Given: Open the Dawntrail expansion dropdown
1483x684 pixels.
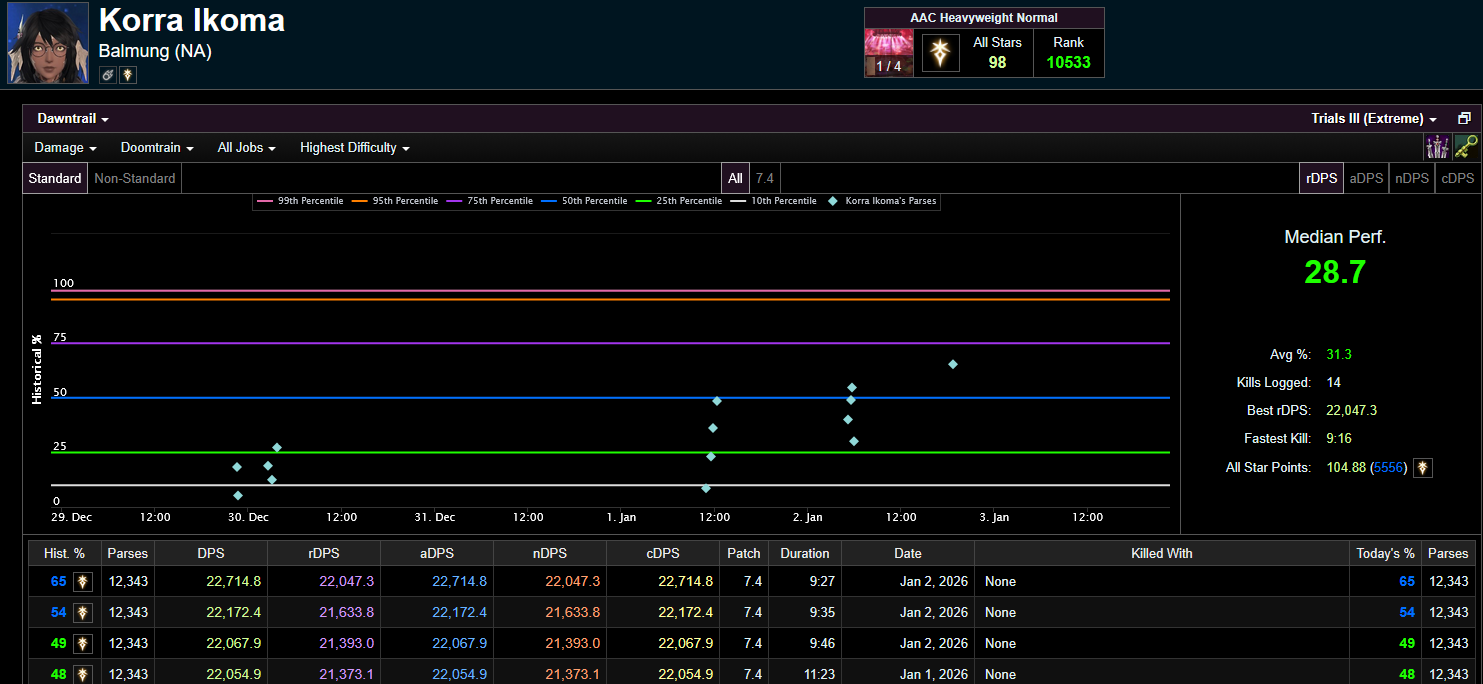Looking at the screenshot, I should (x=73, y=118).
